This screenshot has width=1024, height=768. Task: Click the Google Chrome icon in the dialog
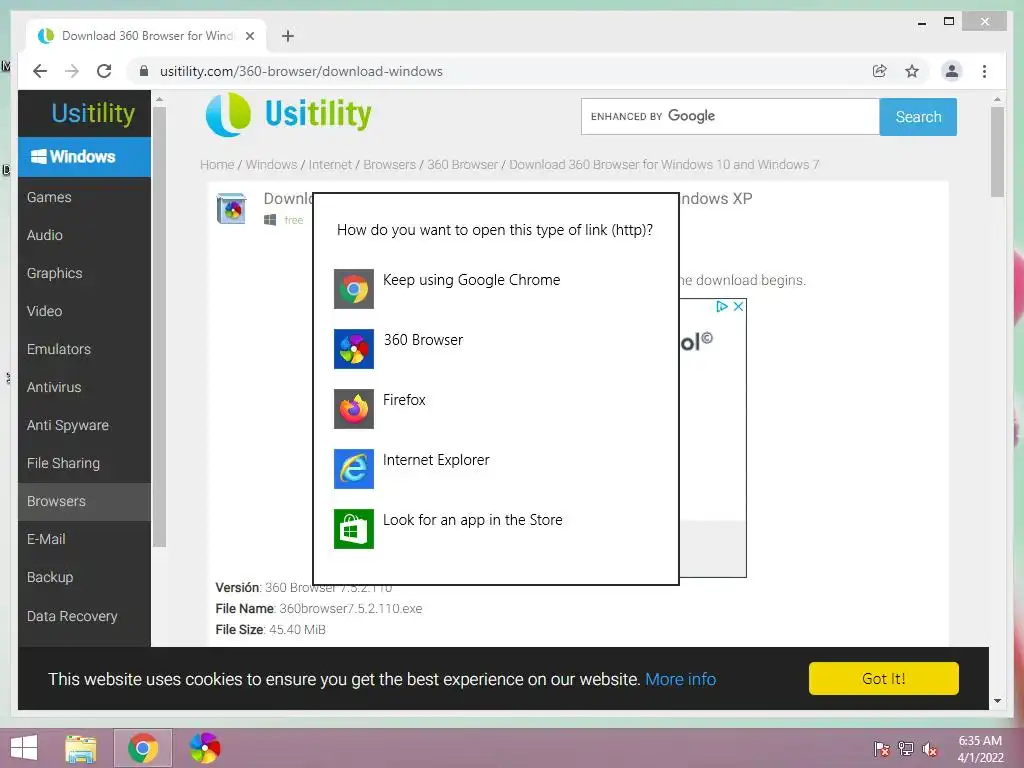353,289
